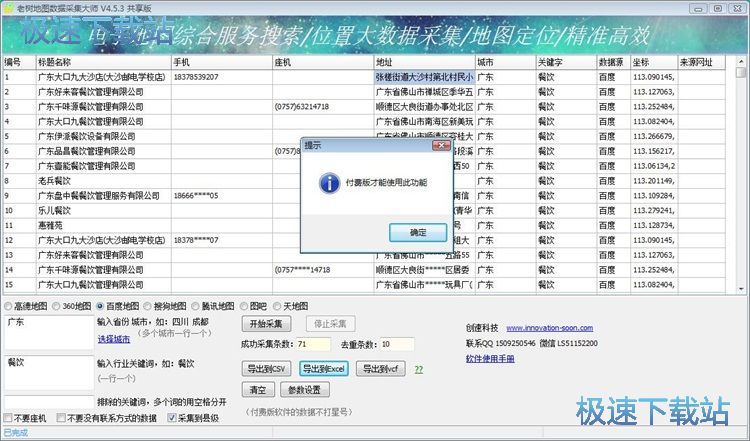Click 停止采集 button
Image resolution: width=750 pixels, height=441 pixels.
click(x=330, y=324)
